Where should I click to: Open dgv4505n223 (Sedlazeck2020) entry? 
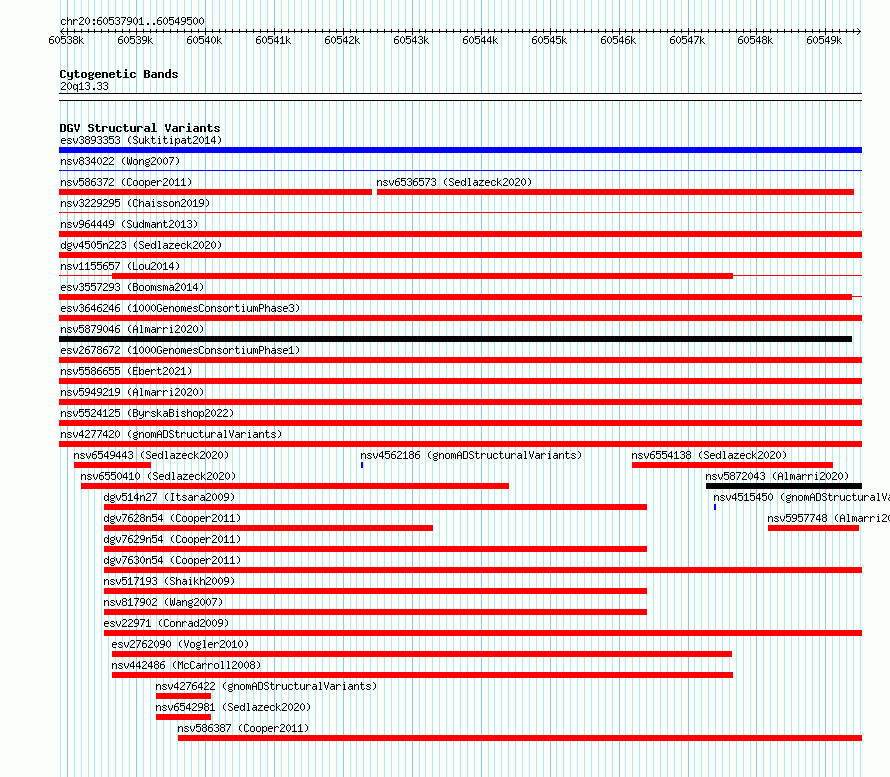[141, 245]
